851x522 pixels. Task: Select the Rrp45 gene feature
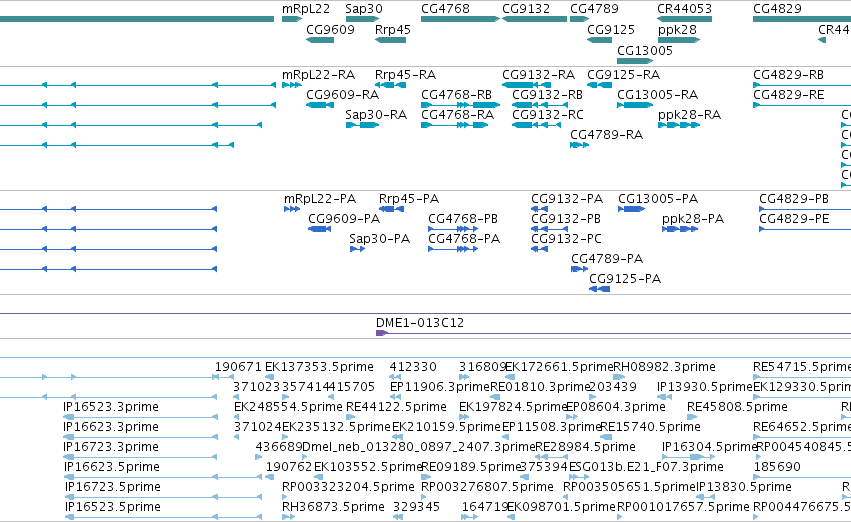pos(390,40)
